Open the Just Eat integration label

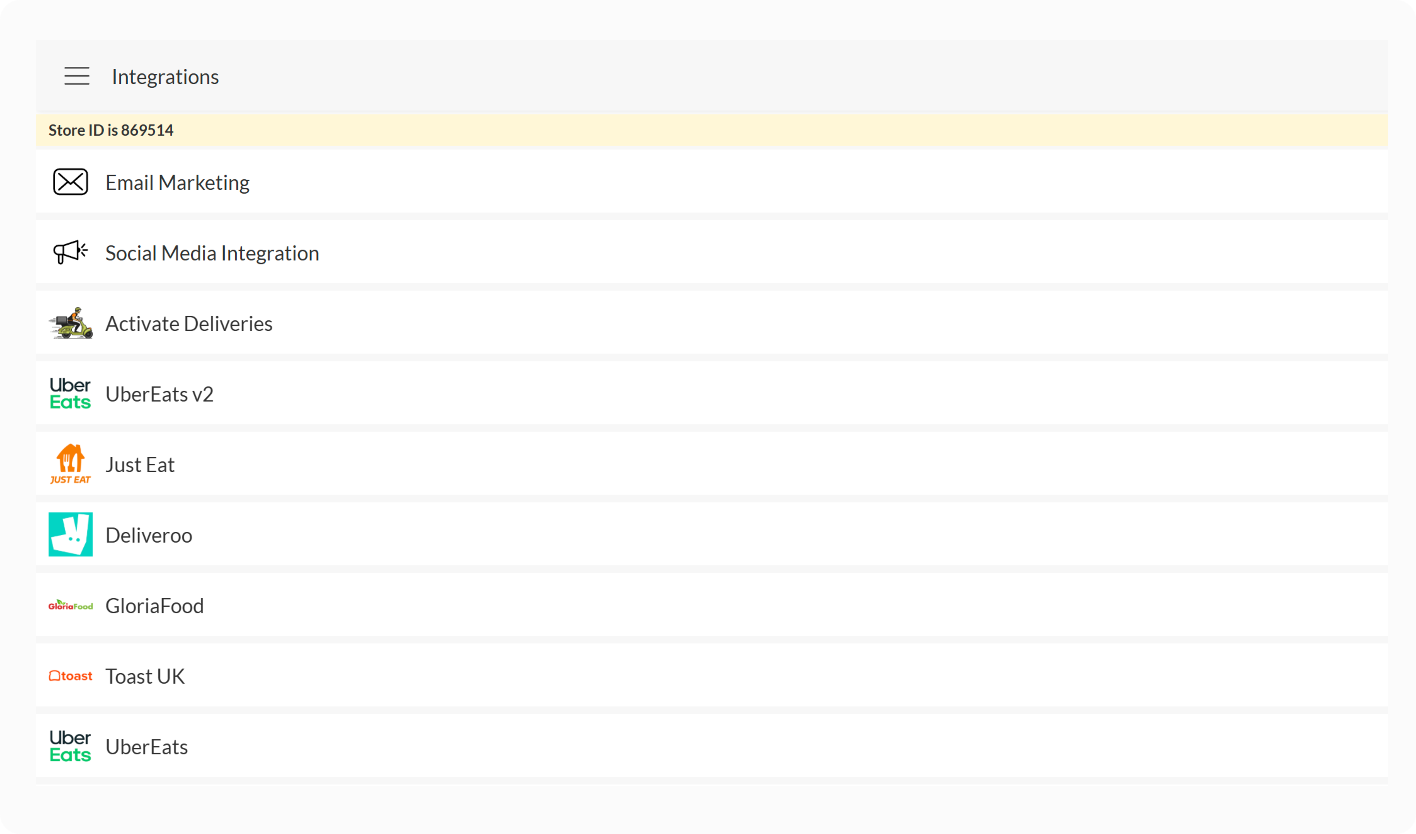tap(140, 465)
